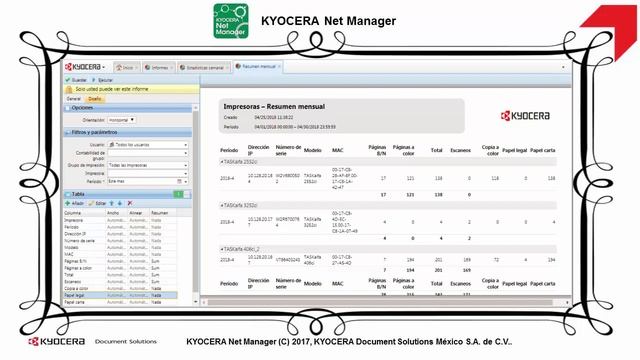The width and height of the screenshot is (640, 360).
Task: Open the General sub-tab
Action: [x=73, y=99]
